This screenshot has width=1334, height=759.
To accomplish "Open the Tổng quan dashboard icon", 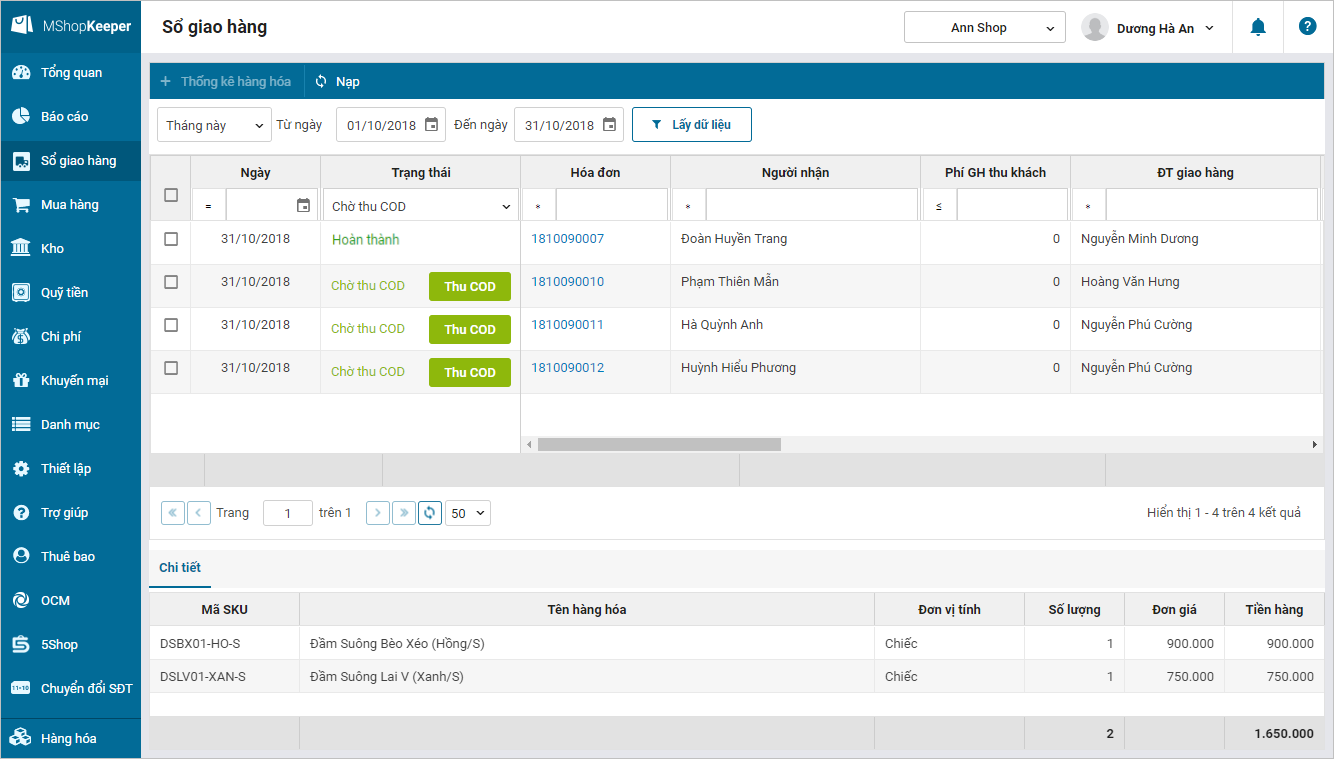I will coord(21,73).
